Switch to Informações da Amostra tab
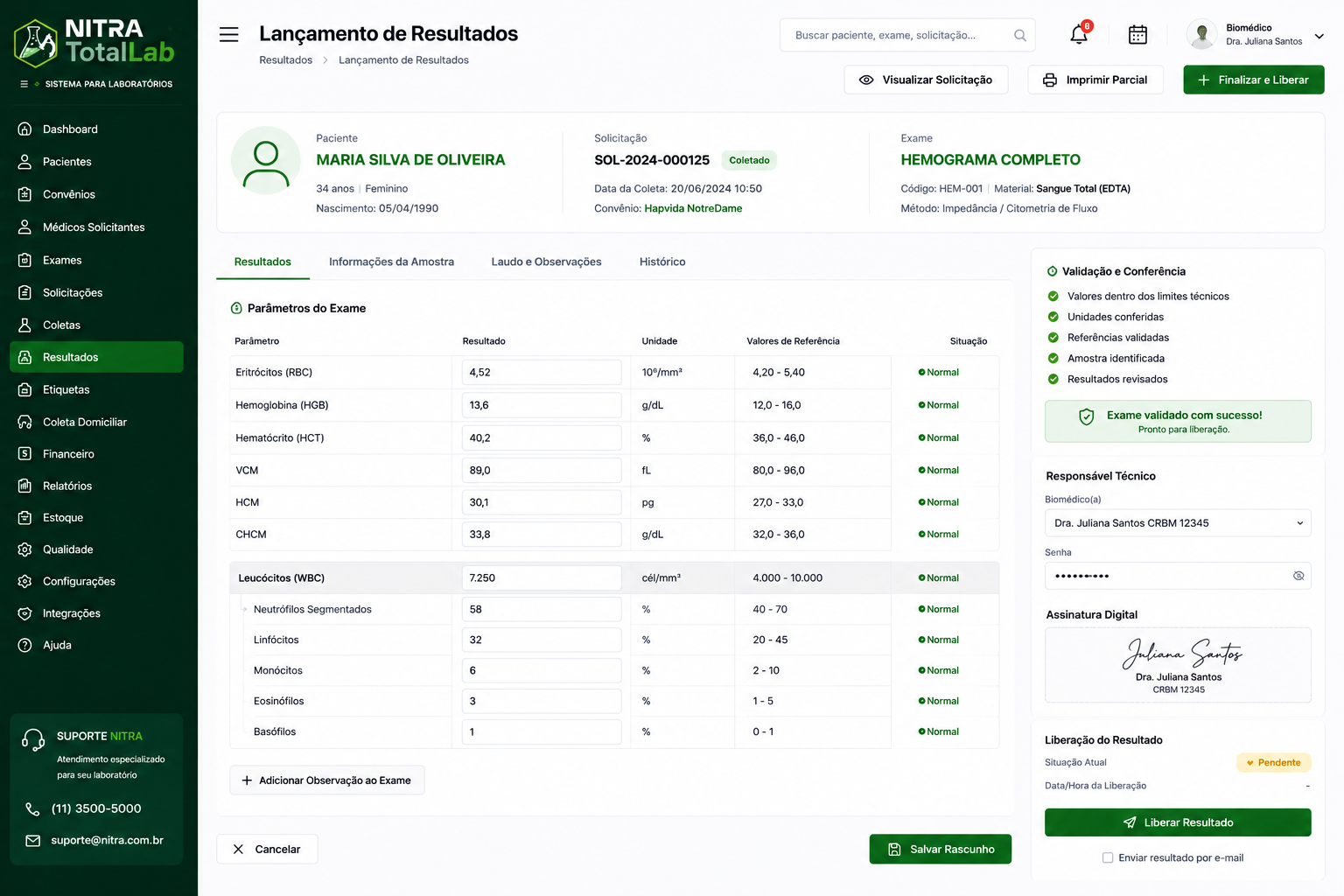The height and width of the screenshot is (896, 1344). [391, 262]
